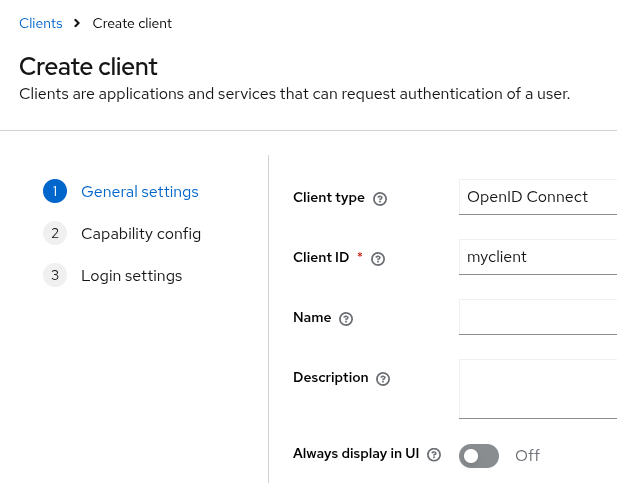Go to Capability config step

coord(141,234)
